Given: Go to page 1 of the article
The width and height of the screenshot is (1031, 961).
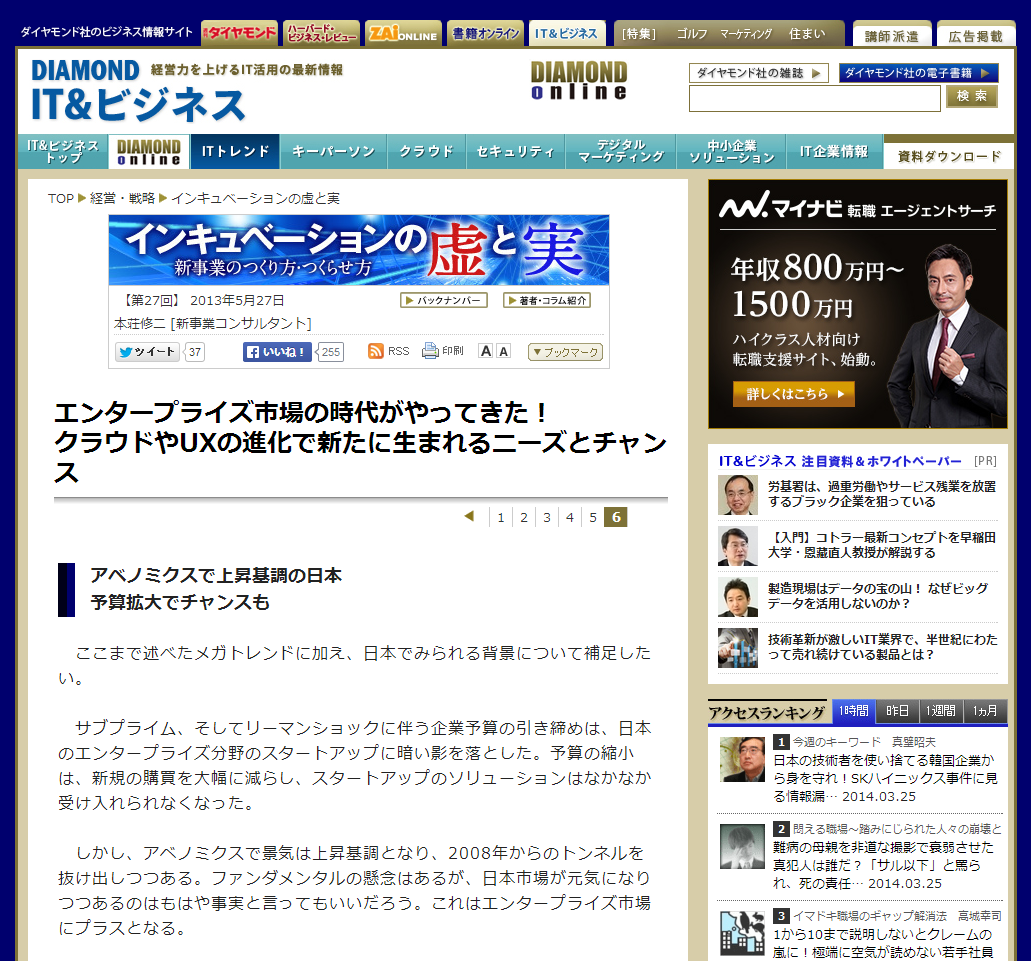Looking at the screenshot, I should tap(501, 517).
